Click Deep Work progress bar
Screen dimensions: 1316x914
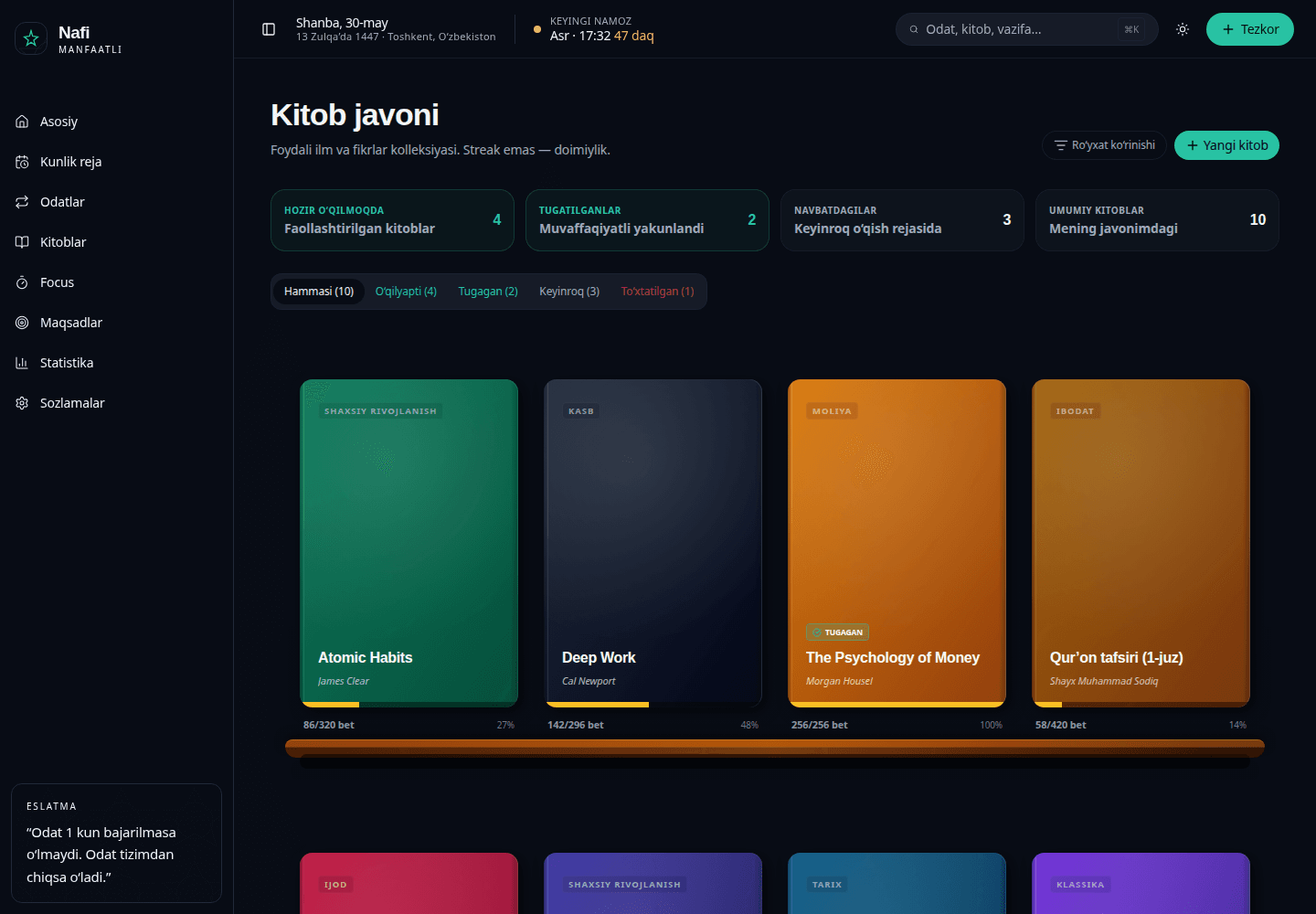point(653,705)
